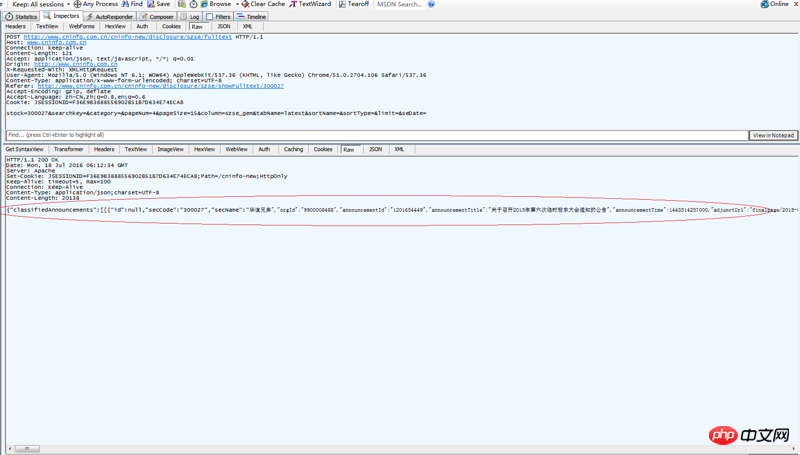
Task: Select the response JSON inspector tab
Action: [x=375, y=149]
